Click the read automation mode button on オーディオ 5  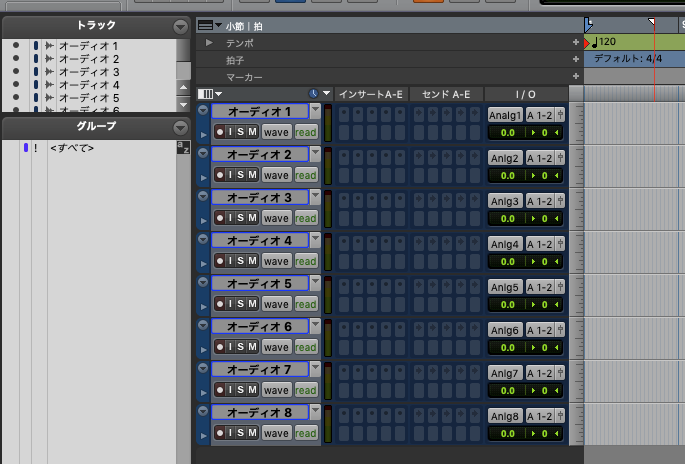[305, 304]
